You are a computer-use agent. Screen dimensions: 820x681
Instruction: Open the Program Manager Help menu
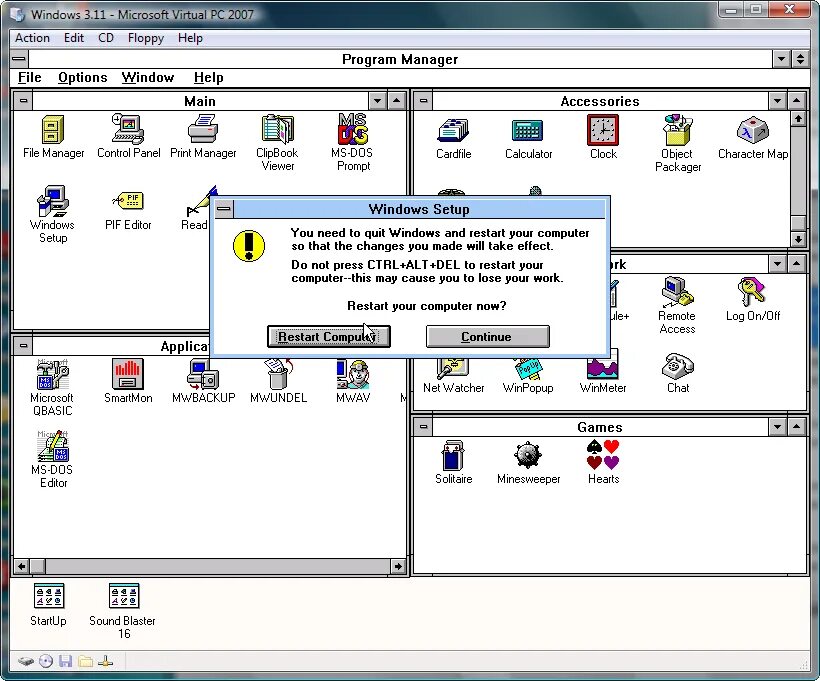point(209,77)
